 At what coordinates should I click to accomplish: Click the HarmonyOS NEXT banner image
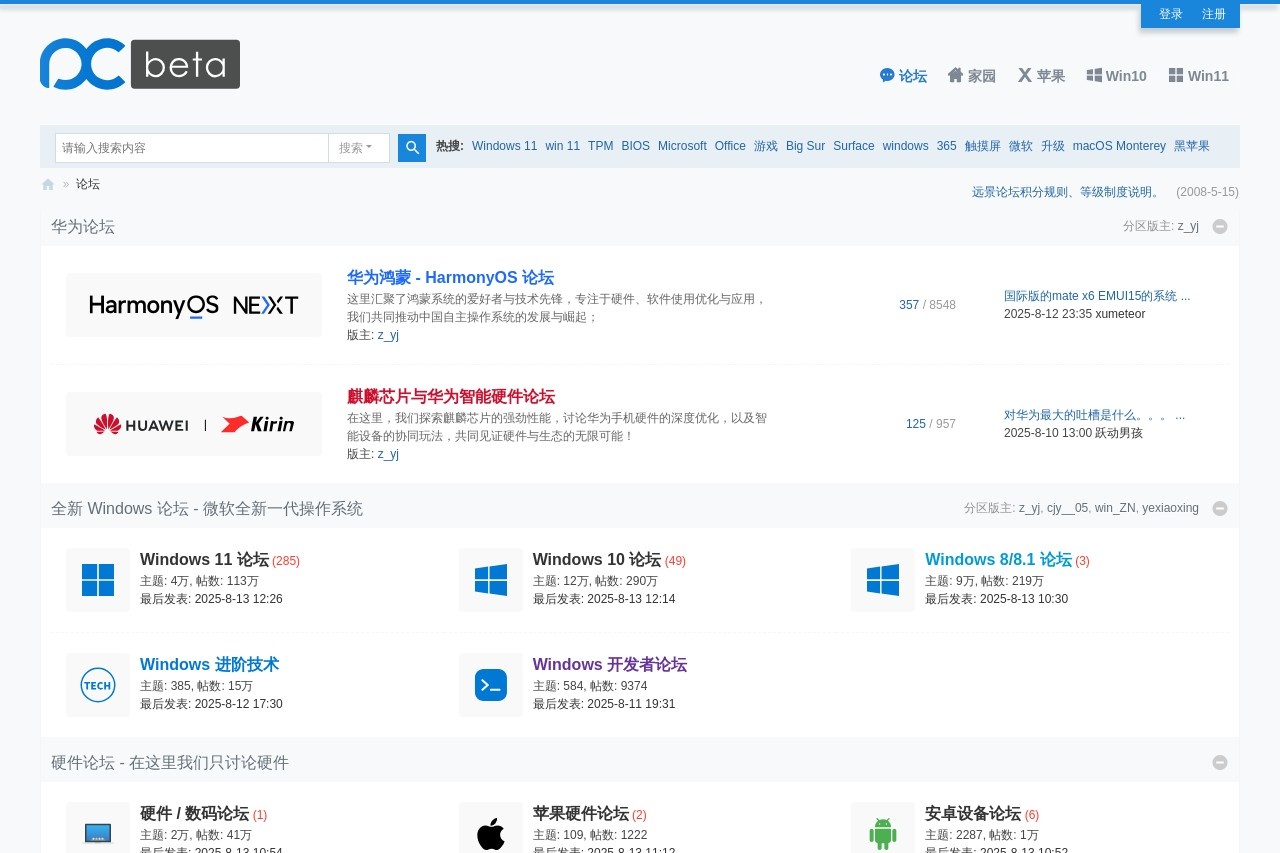pos(194,305)
